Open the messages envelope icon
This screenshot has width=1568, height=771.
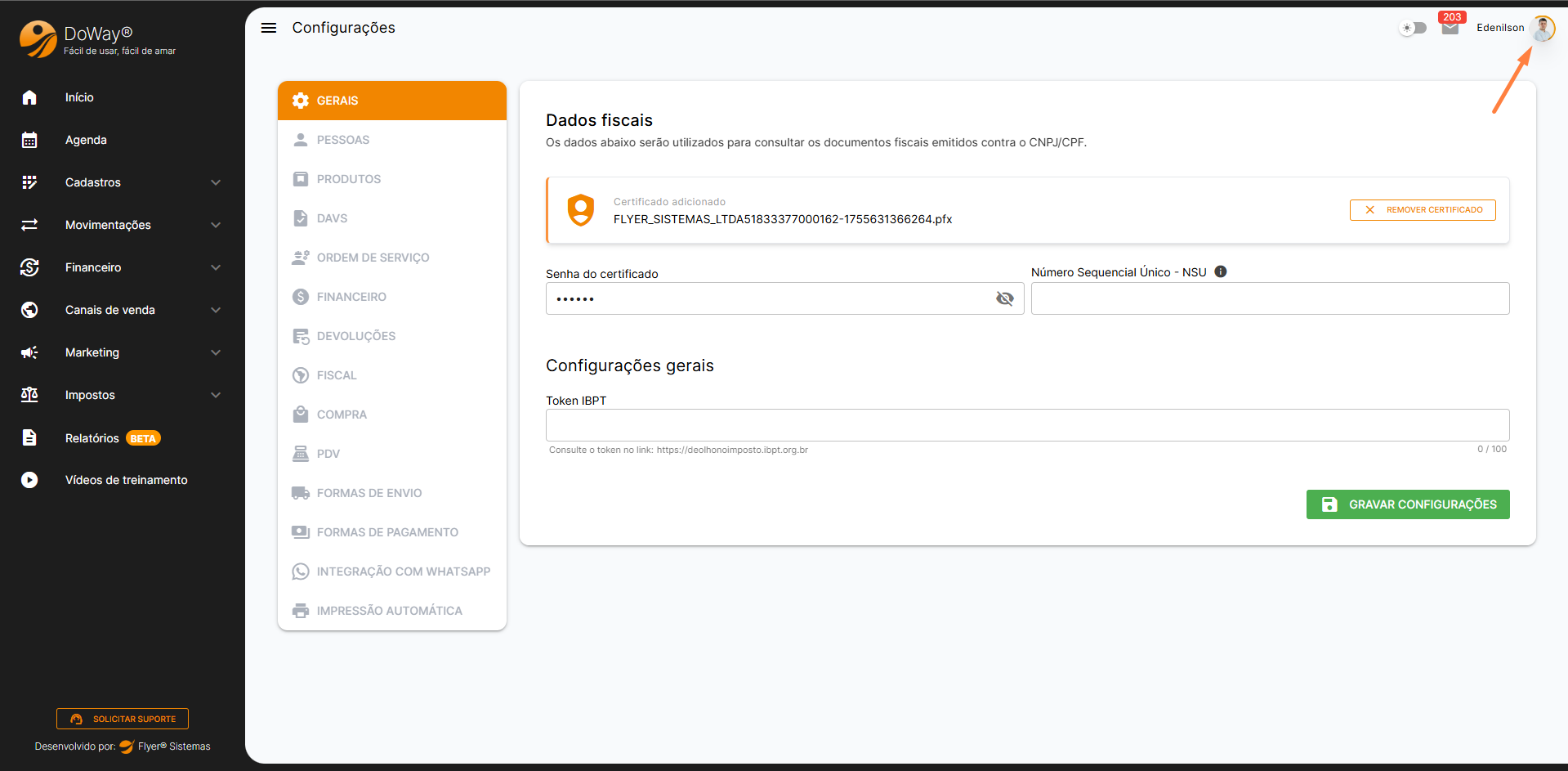[x=1450, y=29]
